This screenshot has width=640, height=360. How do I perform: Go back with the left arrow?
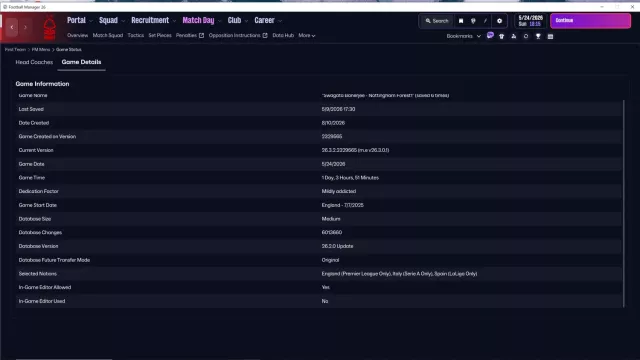[x=12, y=27]
